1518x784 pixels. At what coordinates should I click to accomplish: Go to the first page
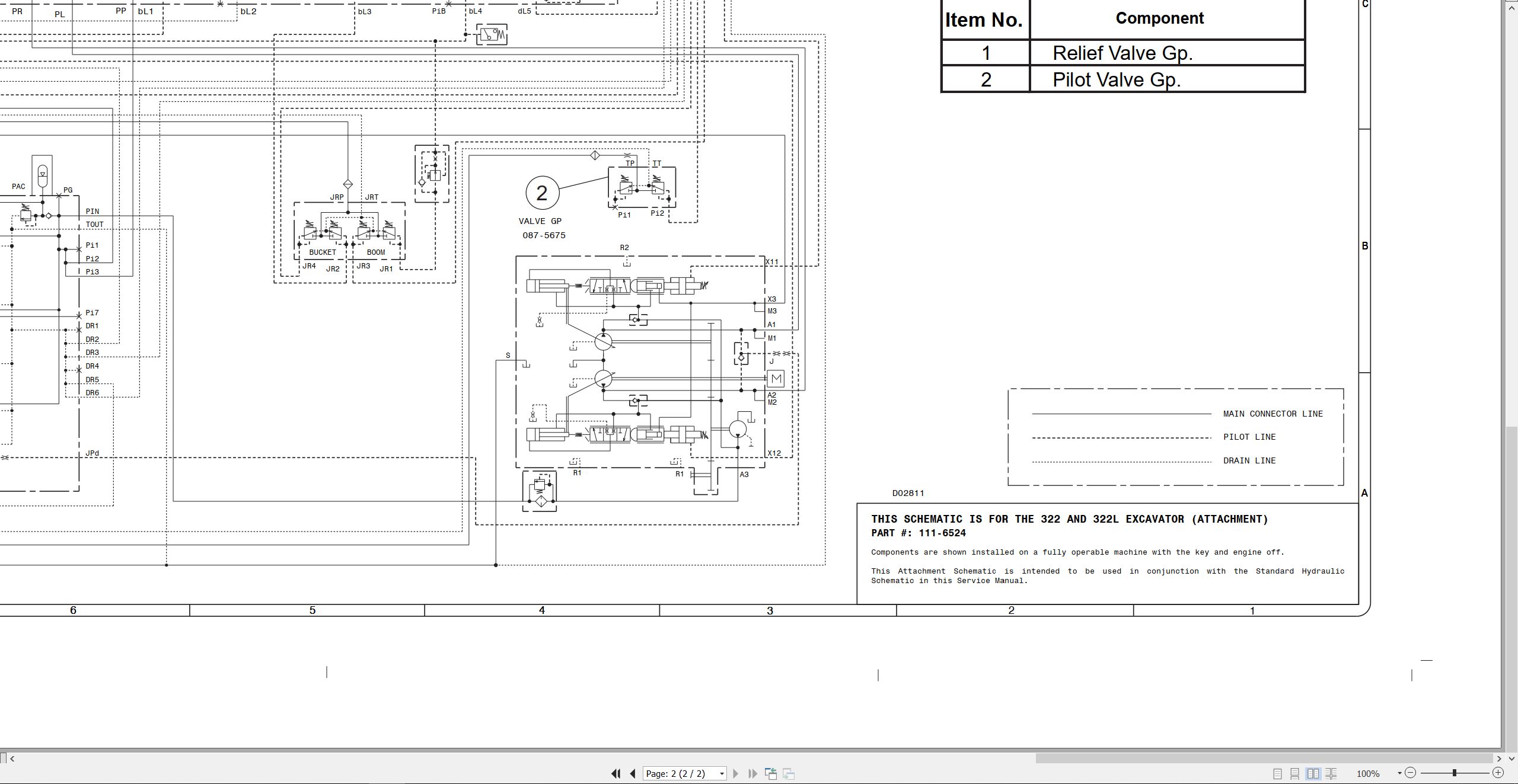coord(616,773)
